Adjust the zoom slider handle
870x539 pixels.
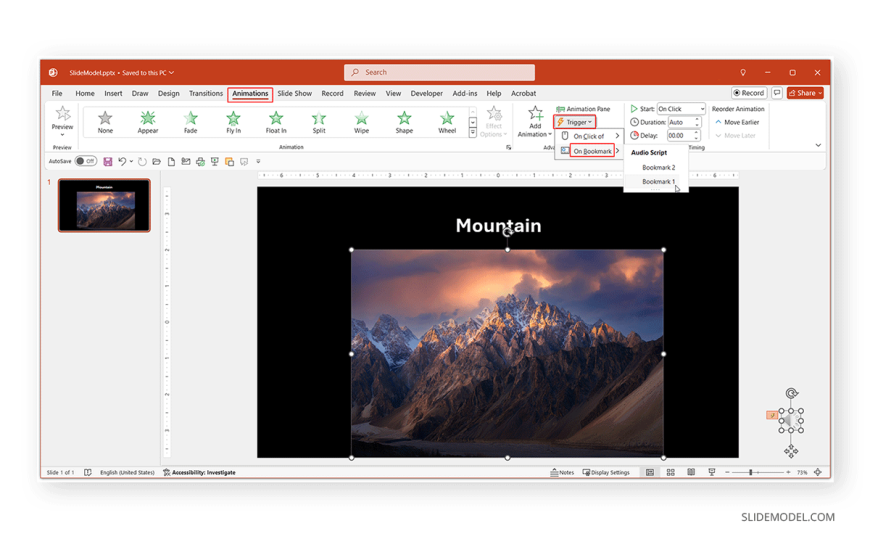click(750, 472)
